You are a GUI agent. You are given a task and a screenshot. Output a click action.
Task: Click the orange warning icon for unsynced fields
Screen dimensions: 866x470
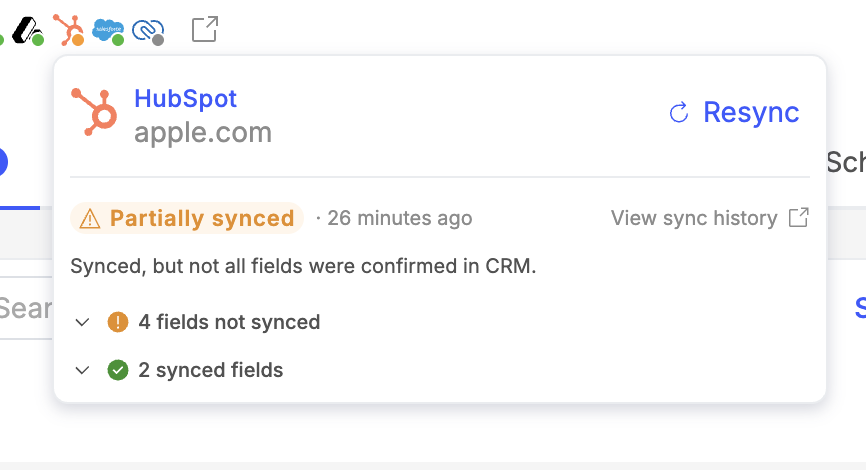(x=118, y=322)
